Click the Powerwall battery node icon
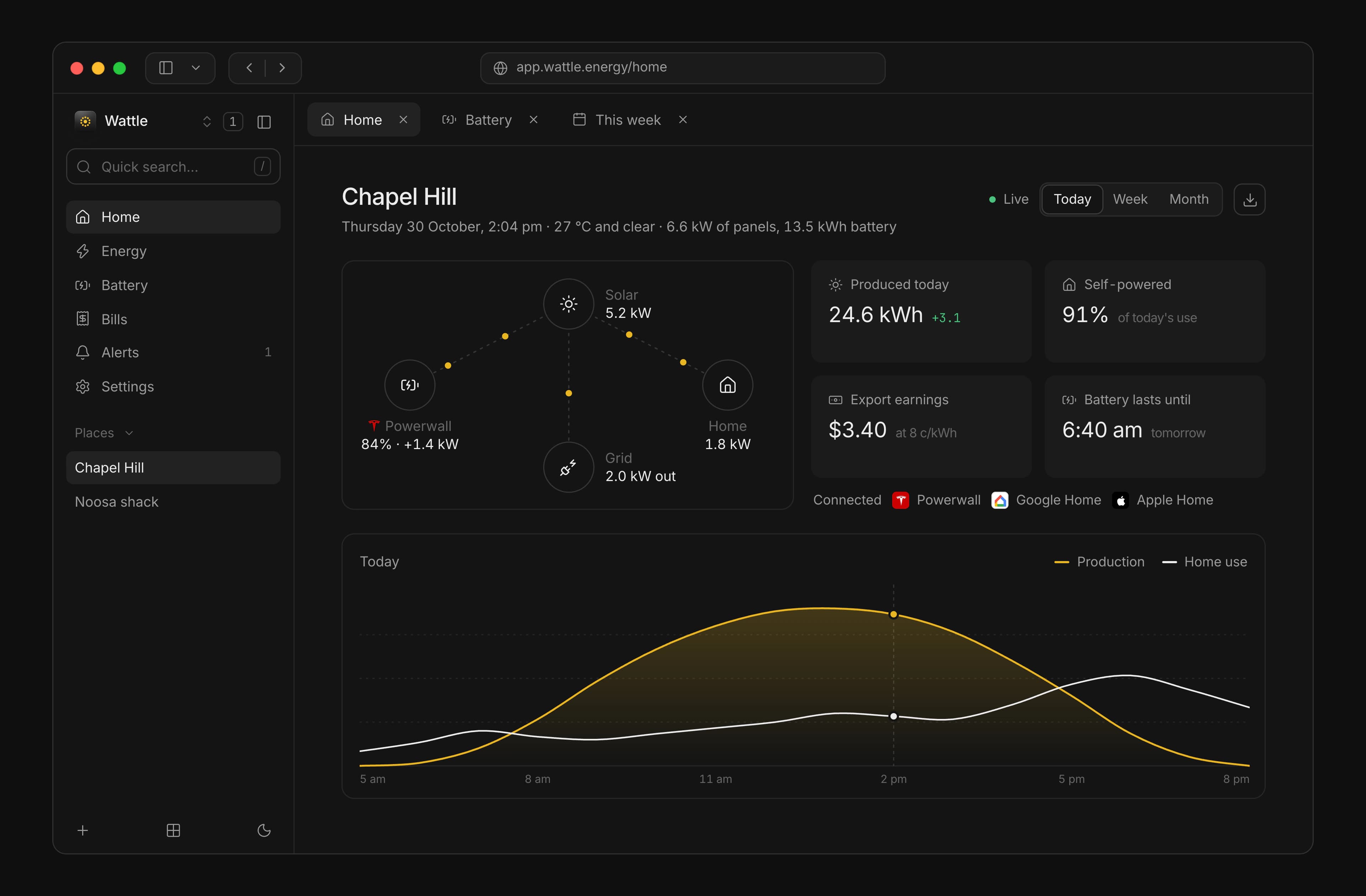 409,385
